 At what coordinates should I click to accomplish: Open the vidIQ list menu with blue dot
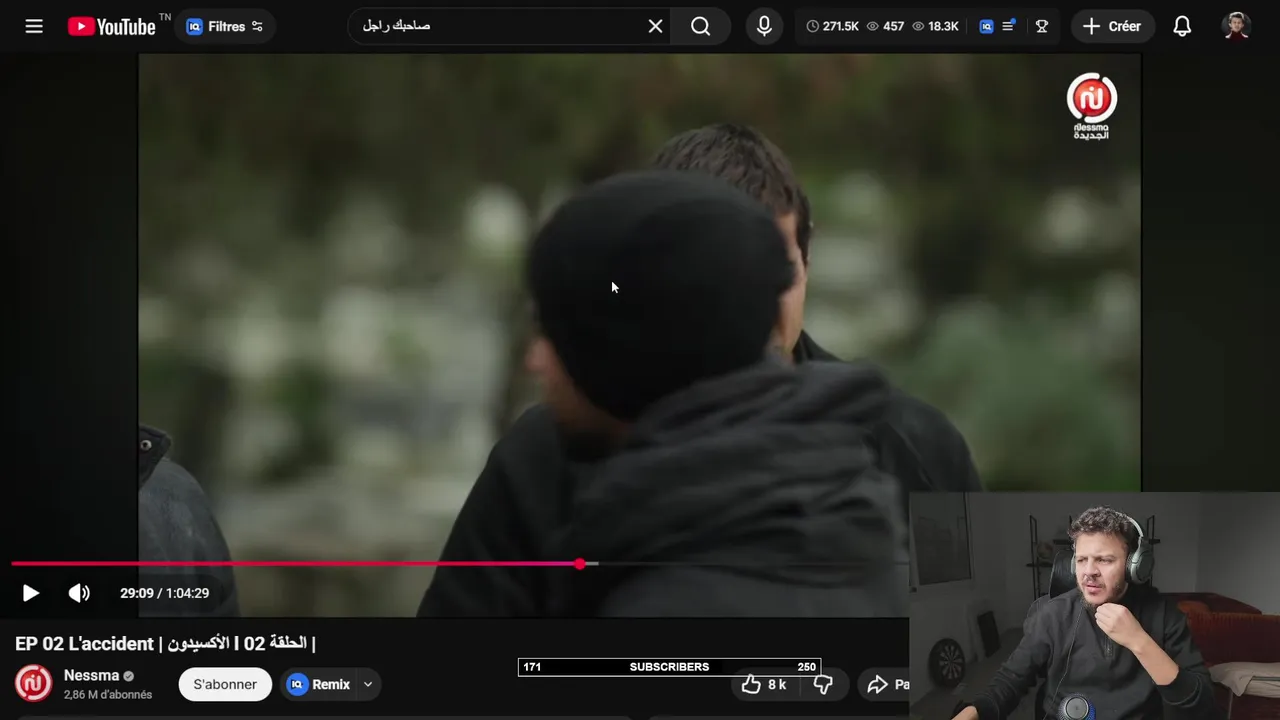pyautogui.click(x=1009, y=26)
